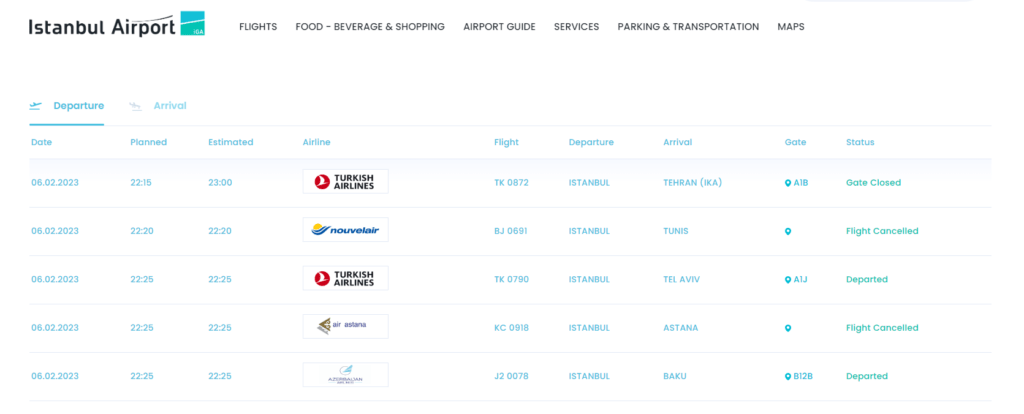The image size is (1024, 414).
Task: Click gate pin icon for Tehran flight
Action: [x=788, y=183]
